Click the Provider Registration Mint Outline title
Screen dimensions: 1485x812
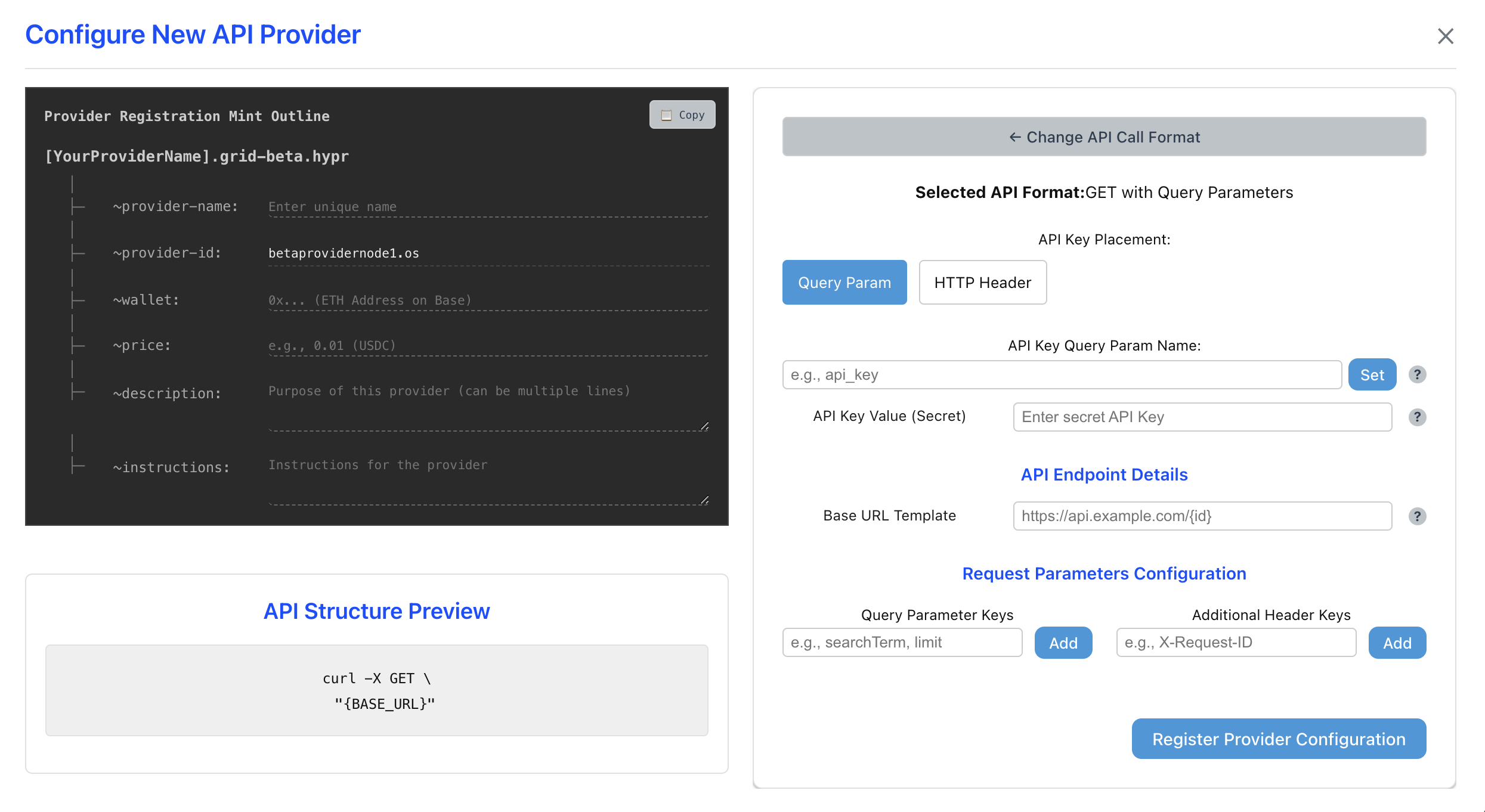[x=187, y=116]
